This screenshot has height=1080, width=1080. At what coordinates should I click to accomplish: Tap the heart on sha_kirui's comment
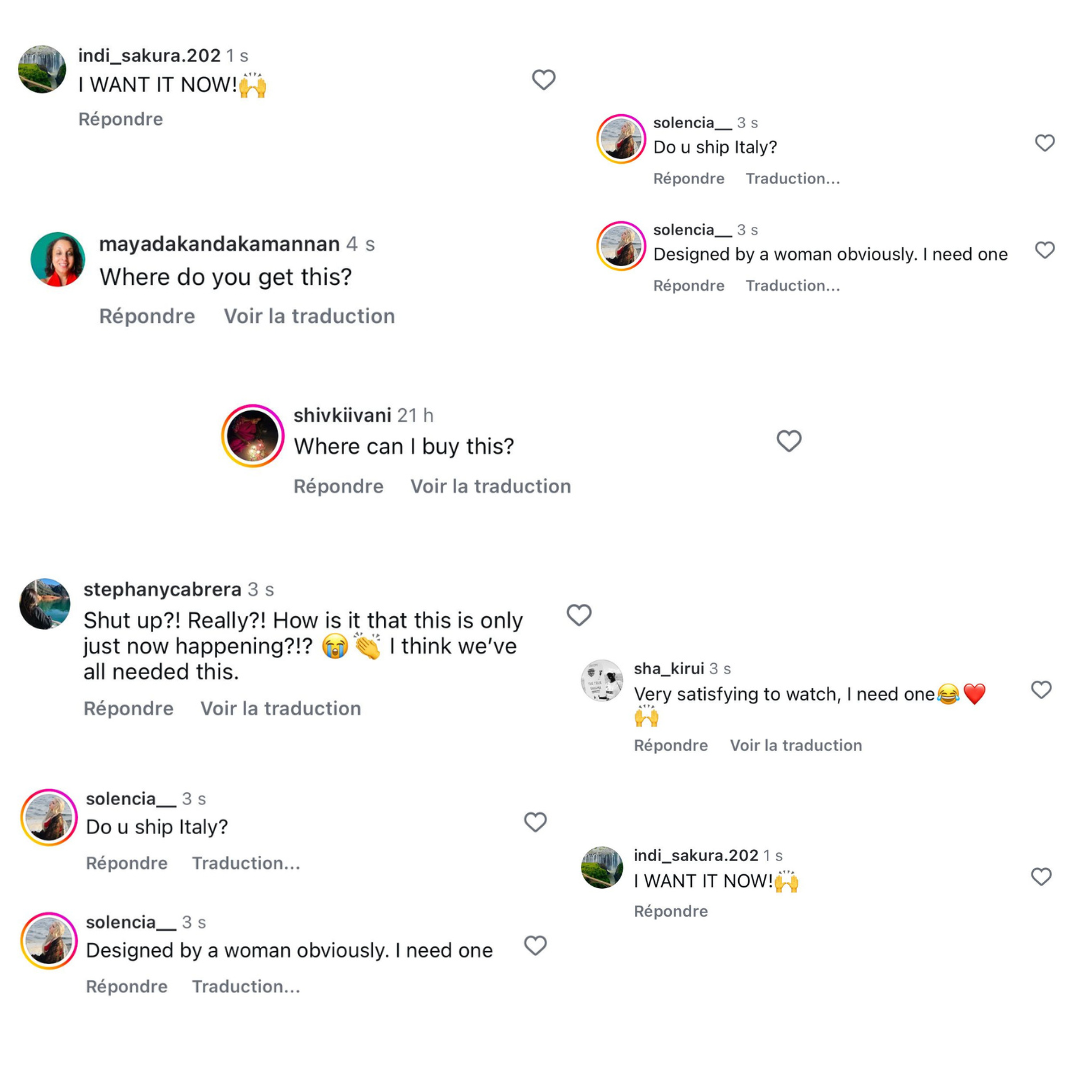pyautogui.click(x=1041, y=690)
